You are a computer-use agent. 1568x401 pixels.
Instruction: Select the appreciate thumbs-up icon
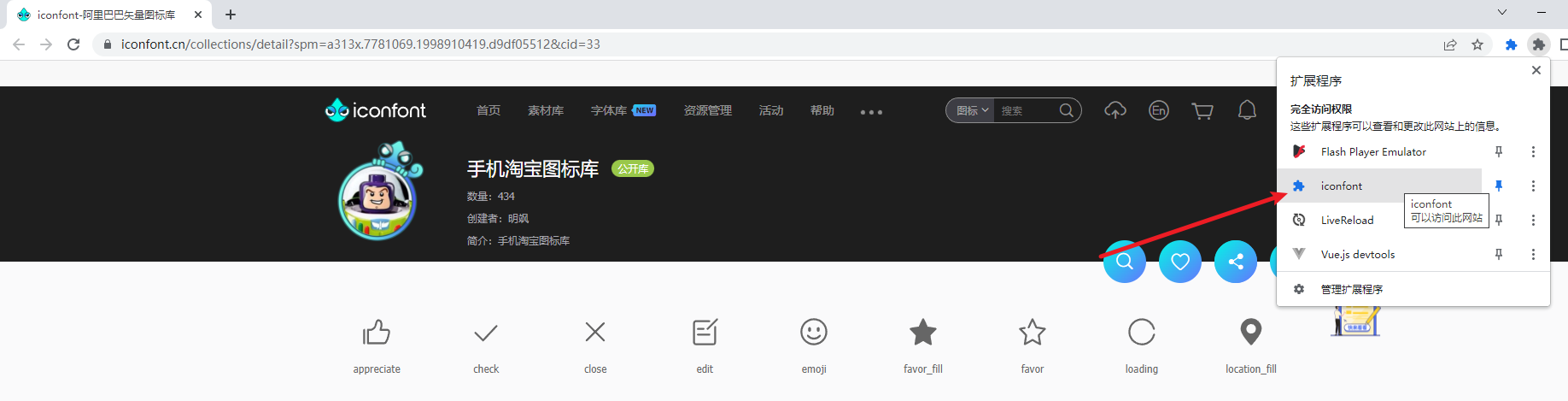pyautogui.click(x=377, y=333)
